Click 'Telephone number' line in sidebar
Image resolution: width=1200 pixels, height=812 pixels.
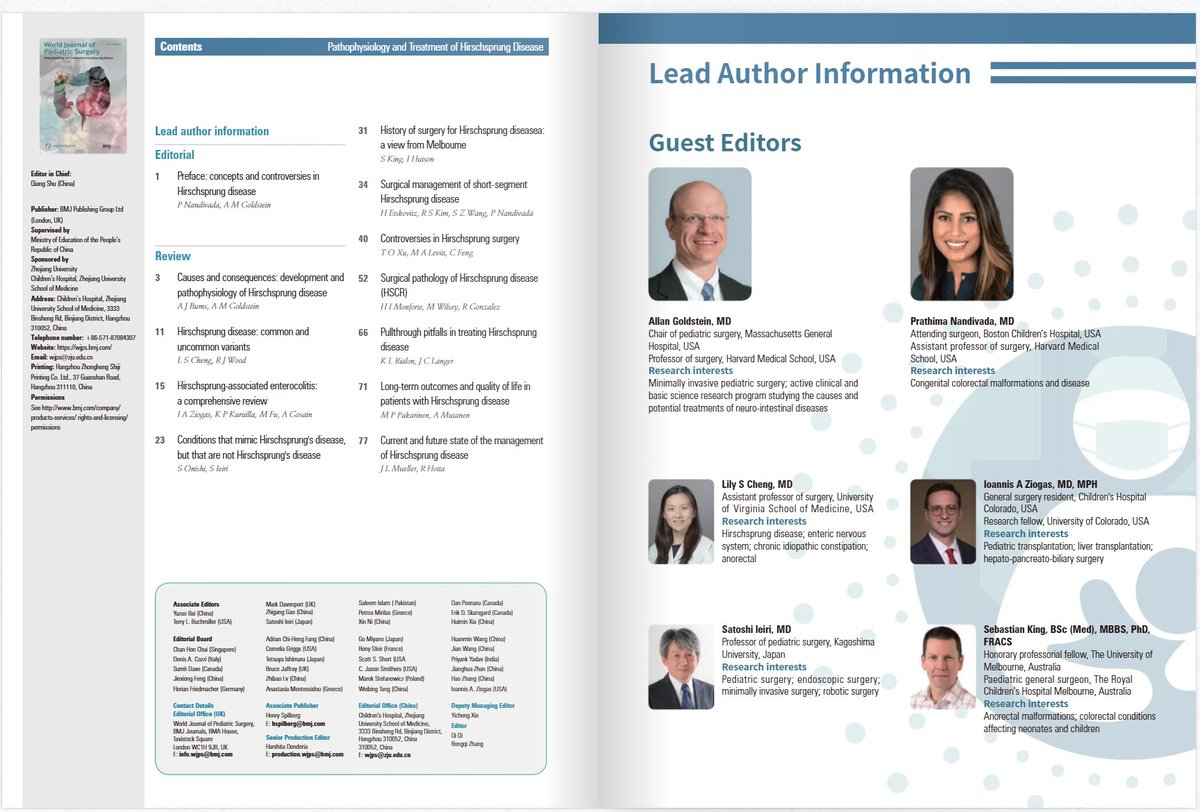point(84,337)
